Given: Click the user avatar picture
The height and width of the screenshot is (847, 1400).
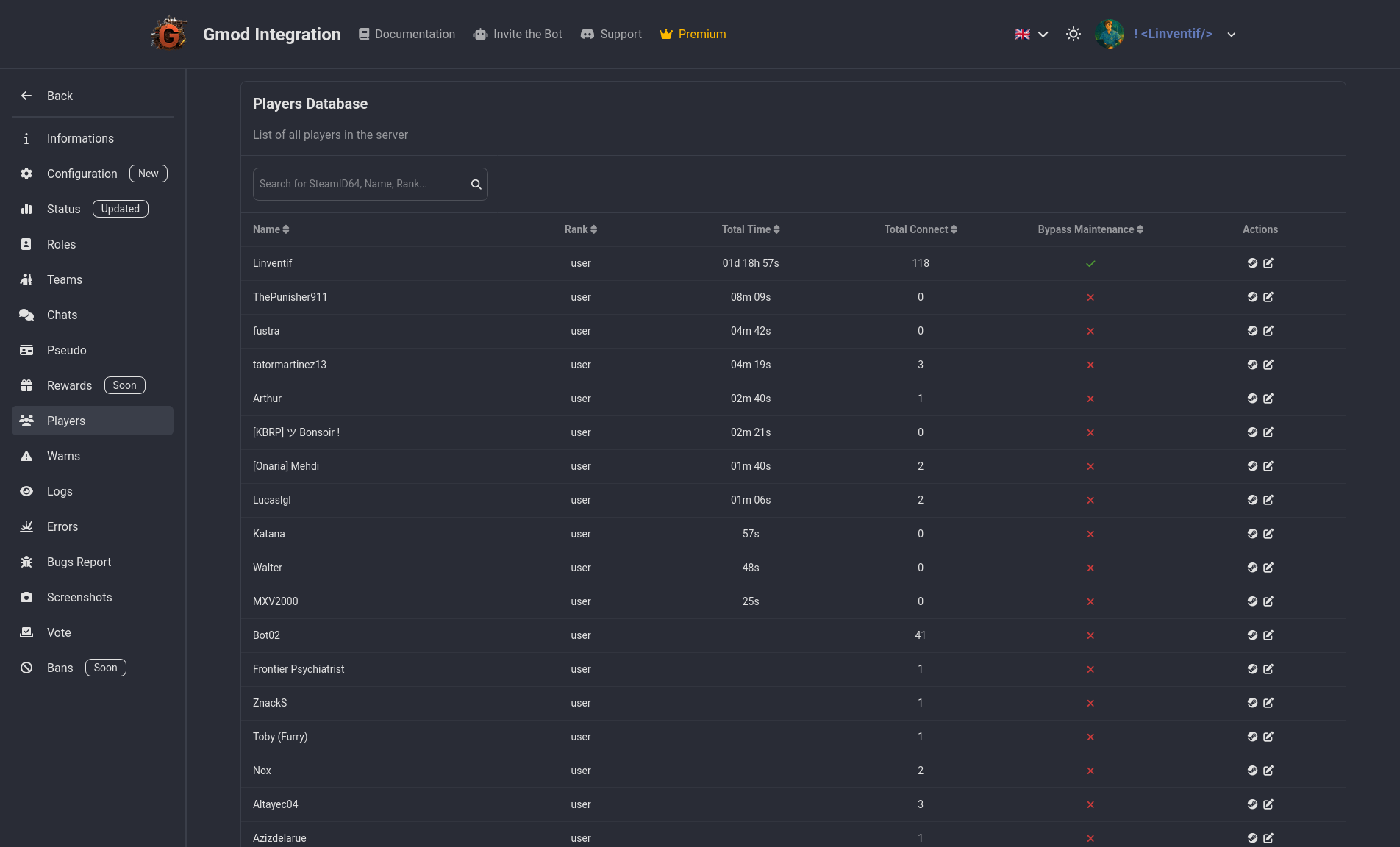Looking at the screenshot, I should coord(1109,34).
